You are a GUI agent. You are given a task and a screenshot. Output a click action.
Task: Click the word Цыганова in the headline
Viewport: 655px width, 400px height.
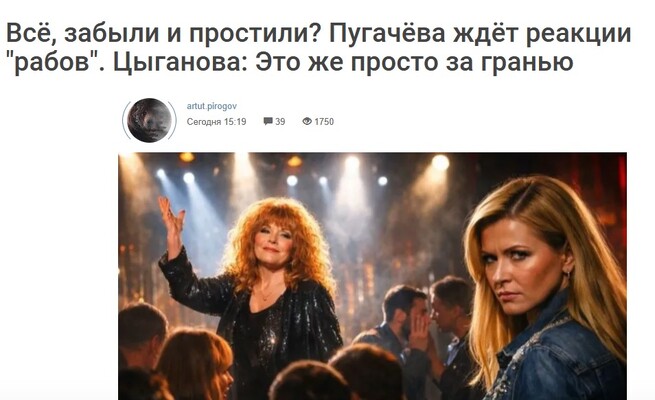coord(180,63)
